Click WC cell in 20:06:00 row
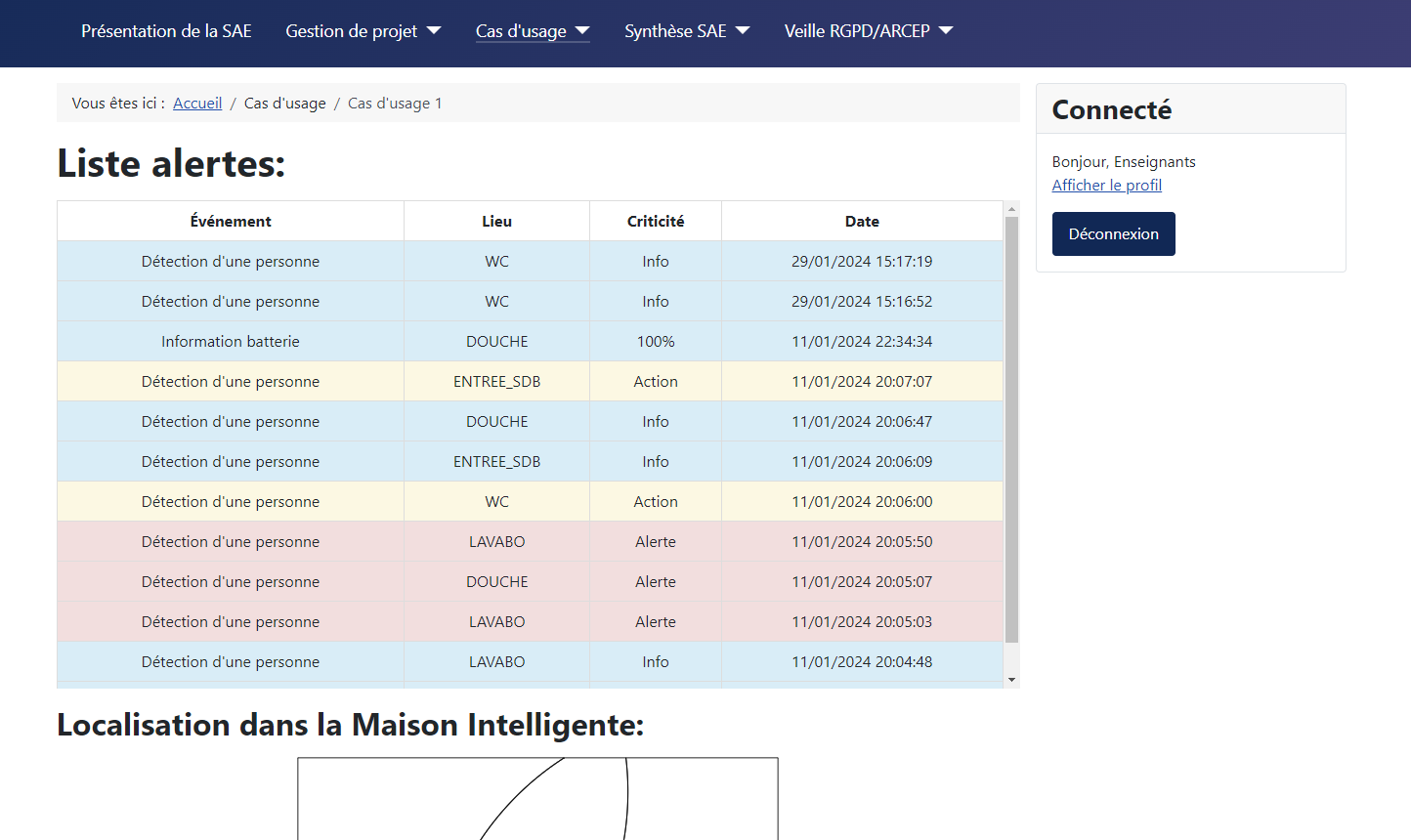The width and height of the screenshot is (1411, 840). point(496,501)
